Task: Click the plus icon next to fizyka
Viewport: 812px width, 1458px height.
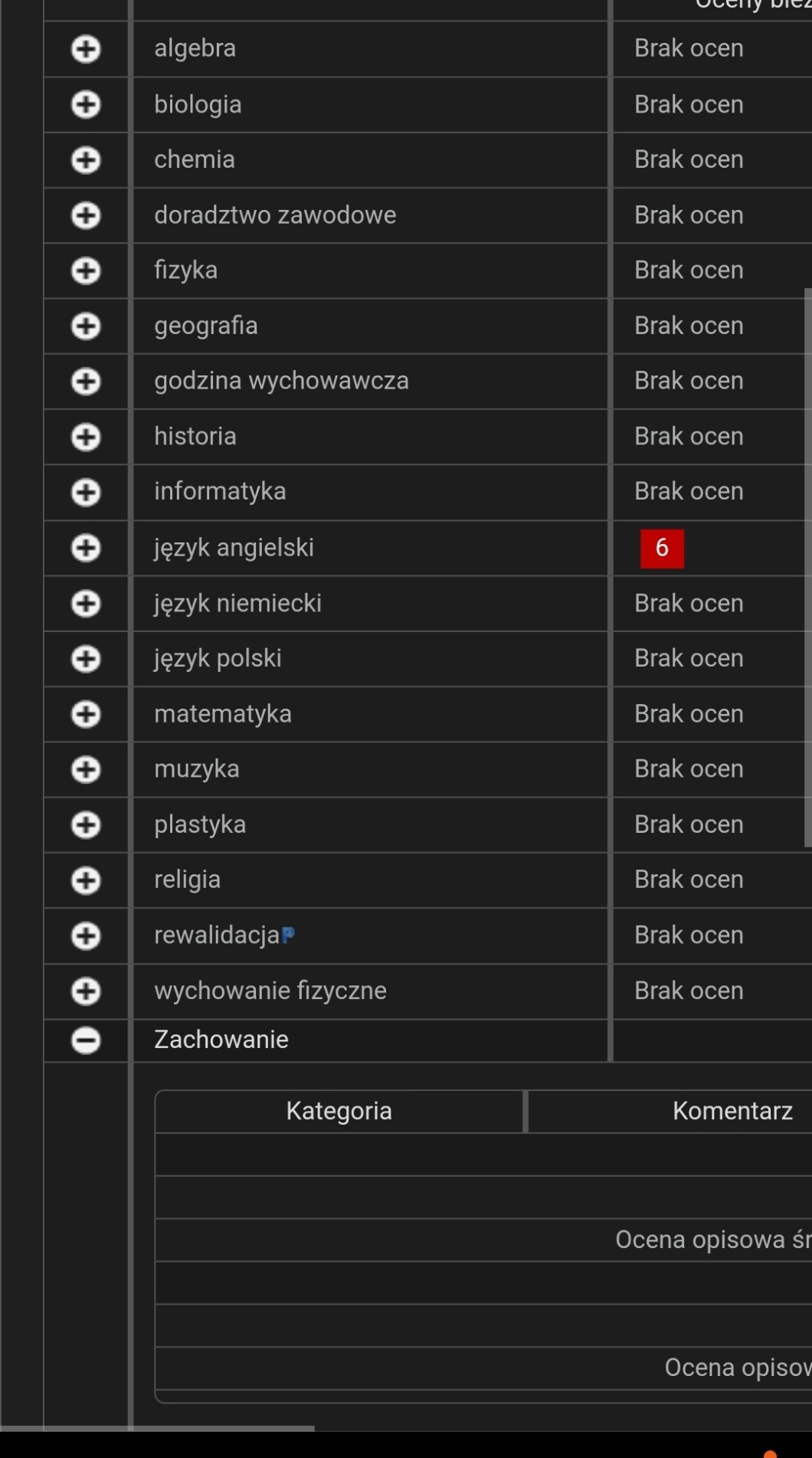Action: pyautogui.click(x=86, y=270)
